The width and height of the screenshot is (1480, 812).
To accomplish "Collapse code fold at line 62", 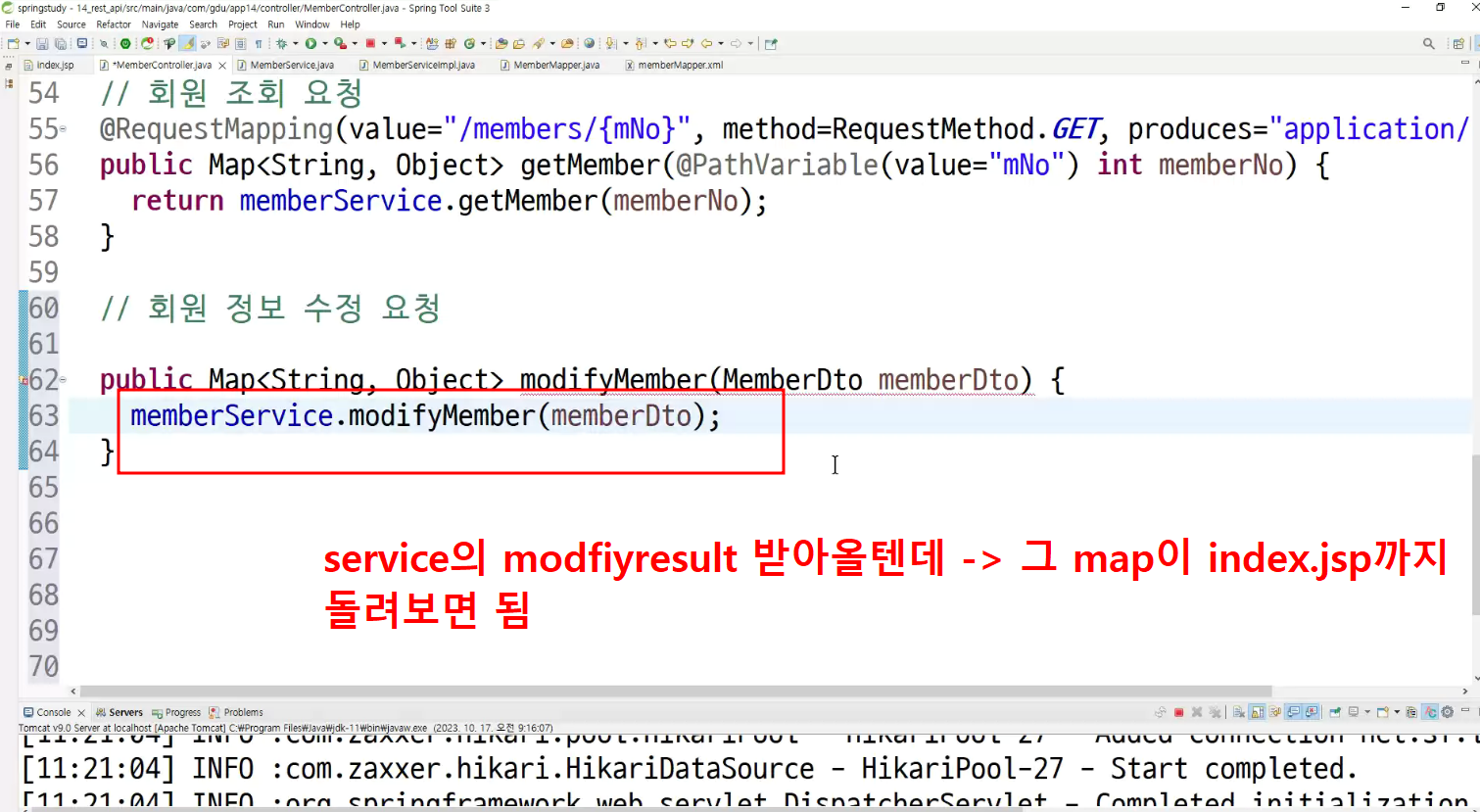I will (x=64, y=379).
